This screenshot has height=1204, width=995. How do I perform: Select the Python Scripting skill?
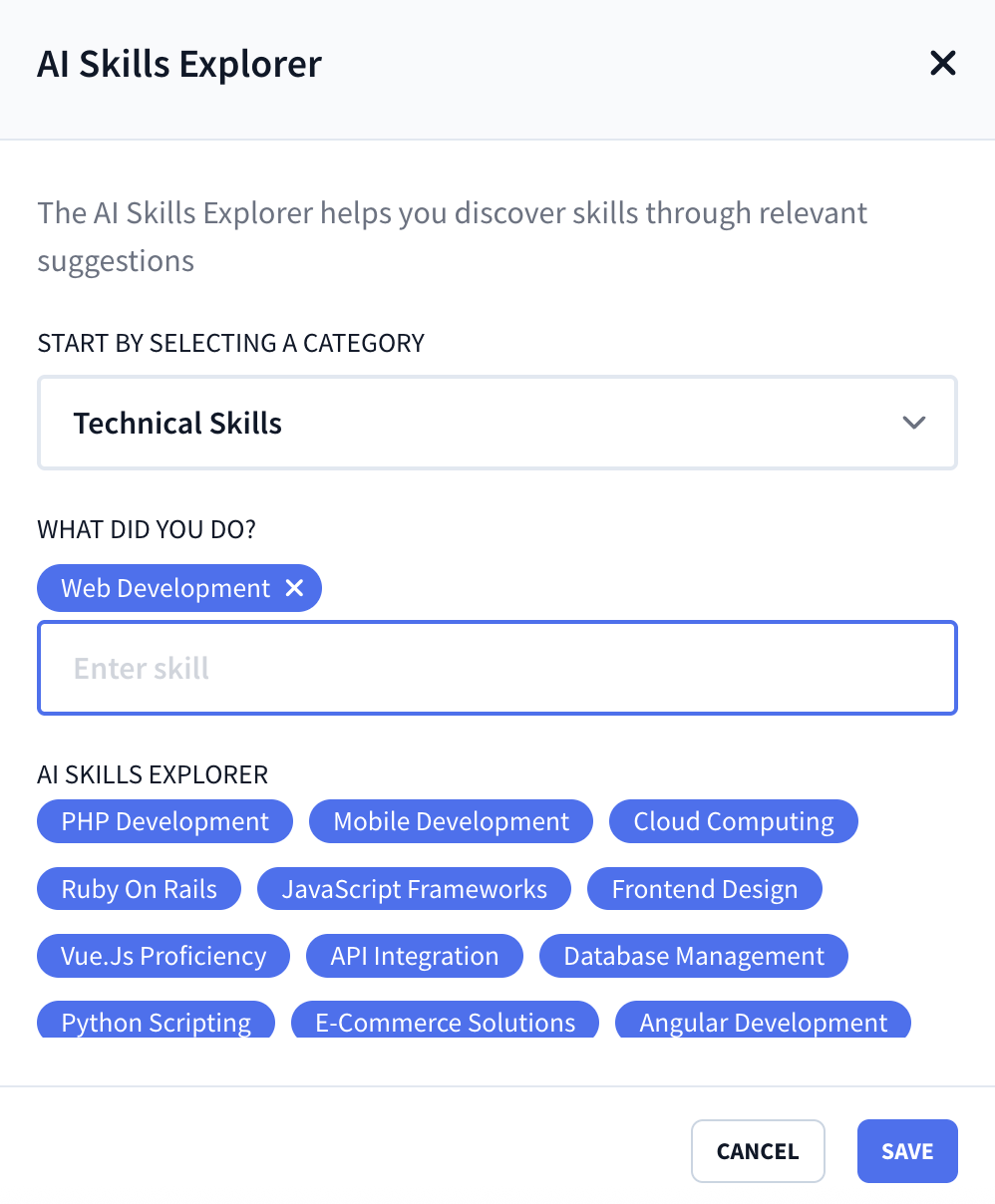click(156, 1022)
